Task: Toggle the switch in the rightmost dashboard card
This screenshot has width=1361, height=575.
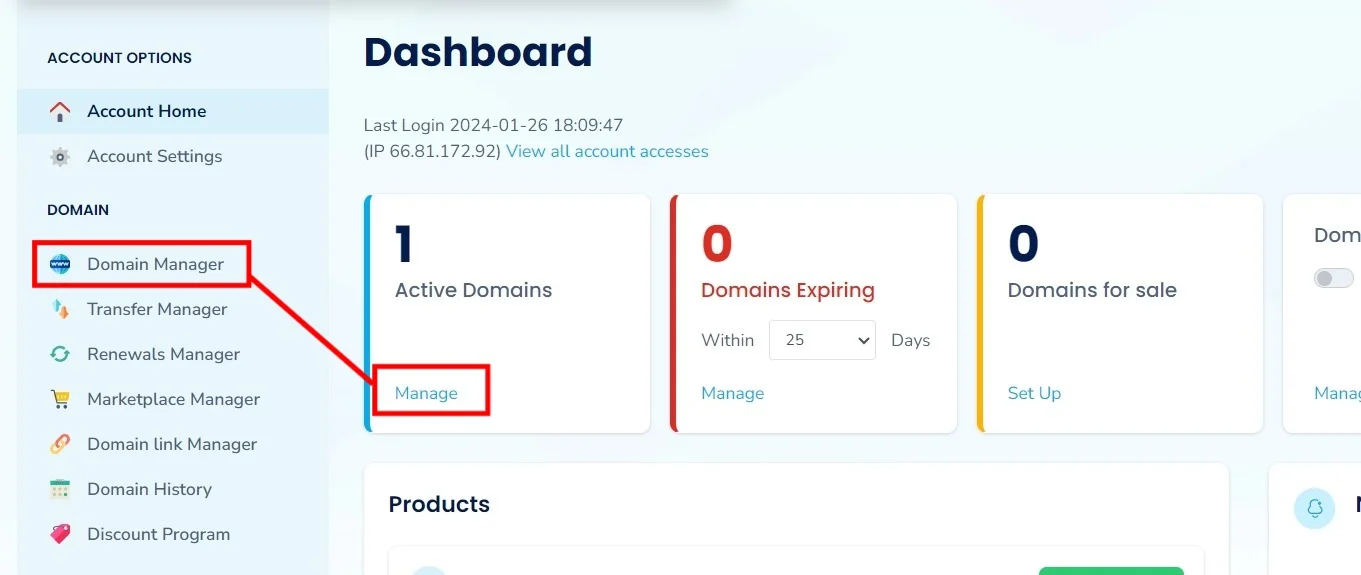Action: (x=1333, y=278)
